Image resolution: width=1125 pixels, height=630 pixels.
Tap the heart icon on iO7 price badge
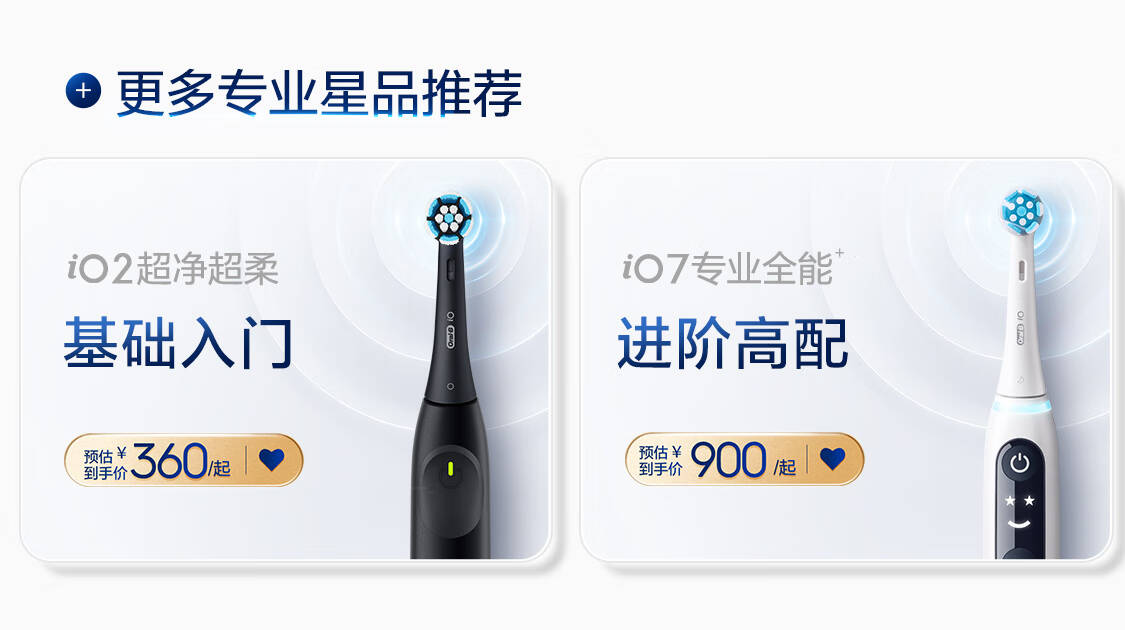point(833,458)
